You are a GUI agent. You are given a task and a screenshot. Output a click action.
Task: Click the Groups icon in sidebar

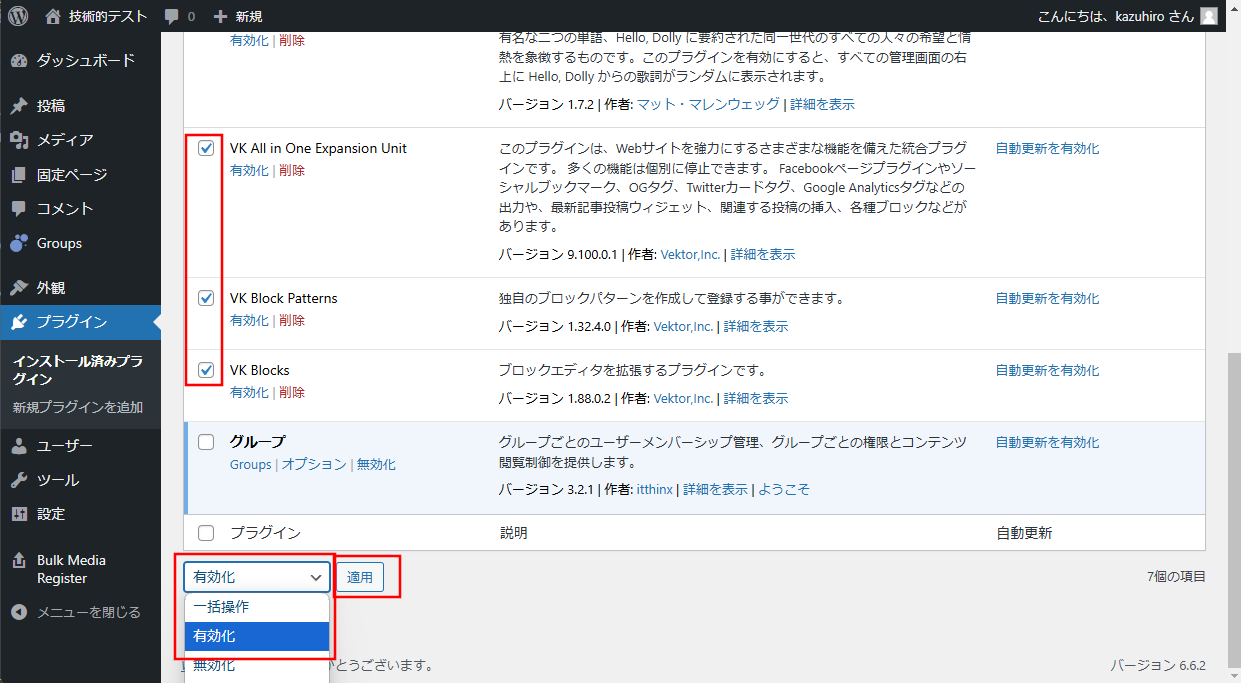pyautogui.click(x=19, y=243)
